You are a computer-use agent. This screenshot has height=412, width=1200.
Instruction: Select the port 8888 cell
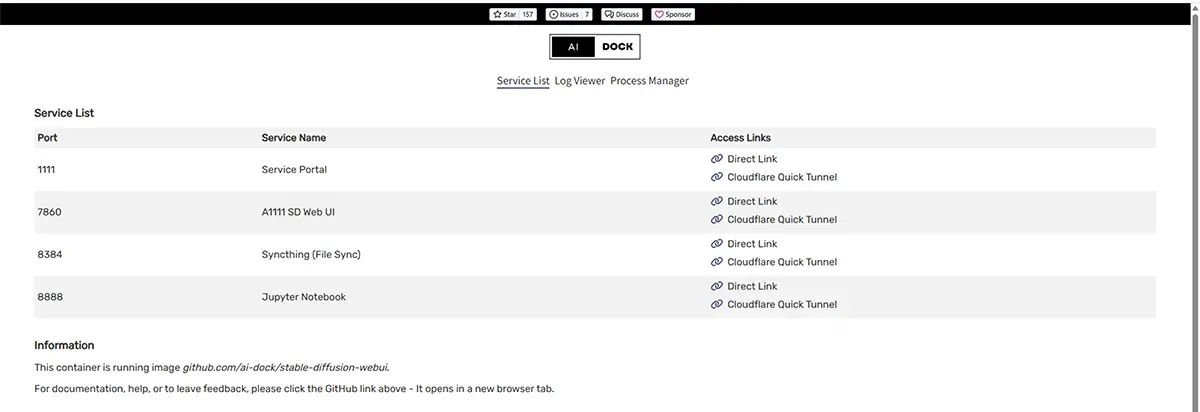click(x=50, y=297)
